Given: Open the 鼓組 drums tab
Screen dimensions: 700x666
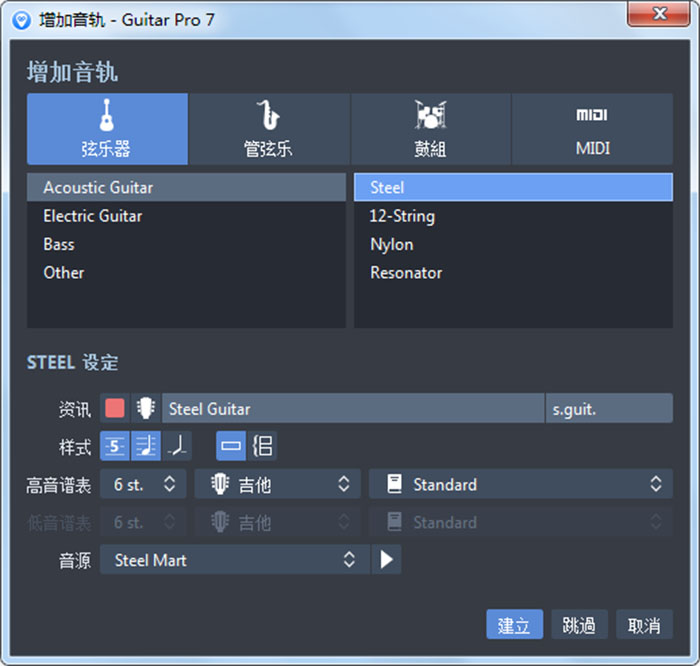Looking at the screenshot, I should (430, 129).
